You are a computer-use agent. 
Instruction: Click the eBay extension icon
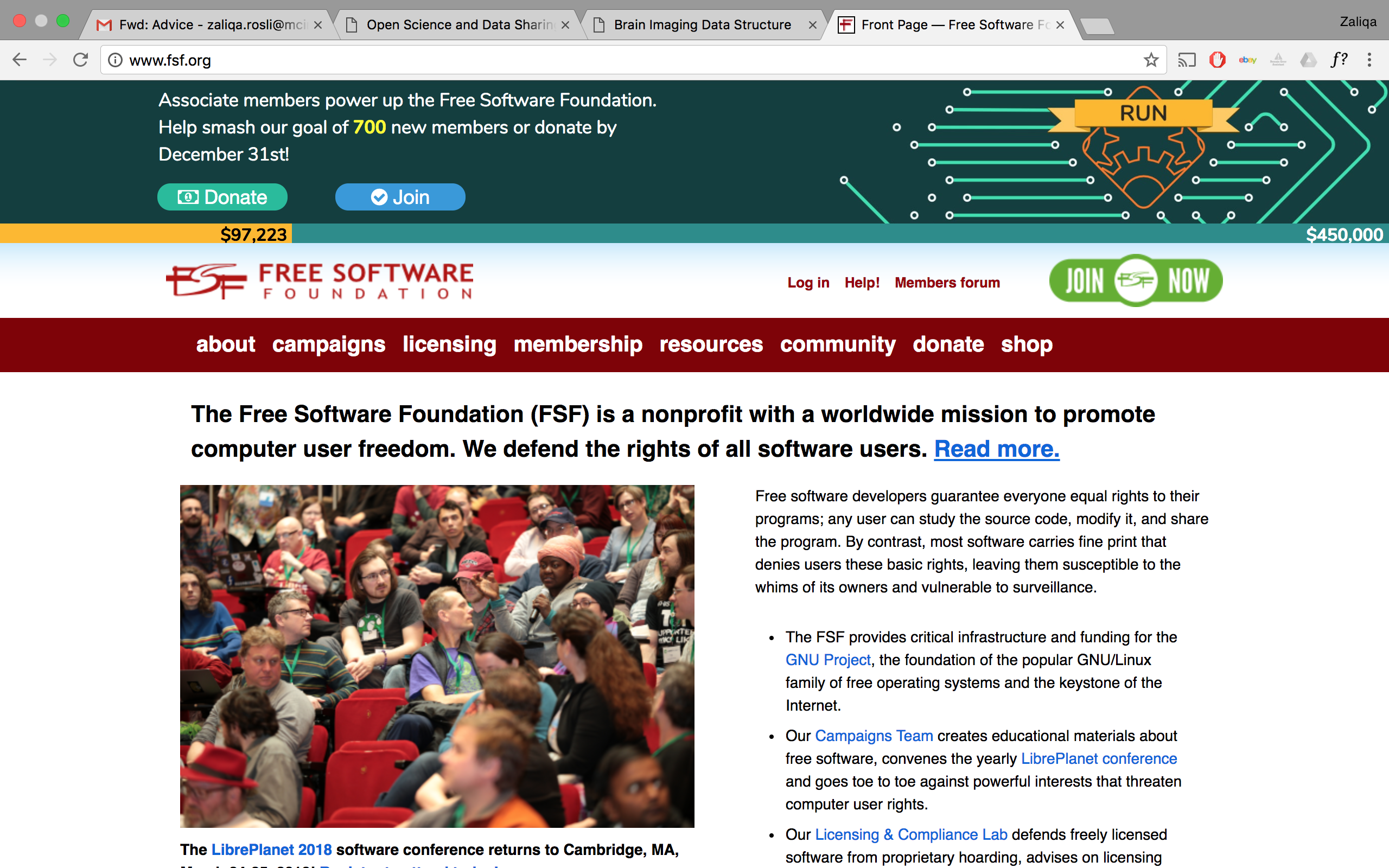point(1247,60)
